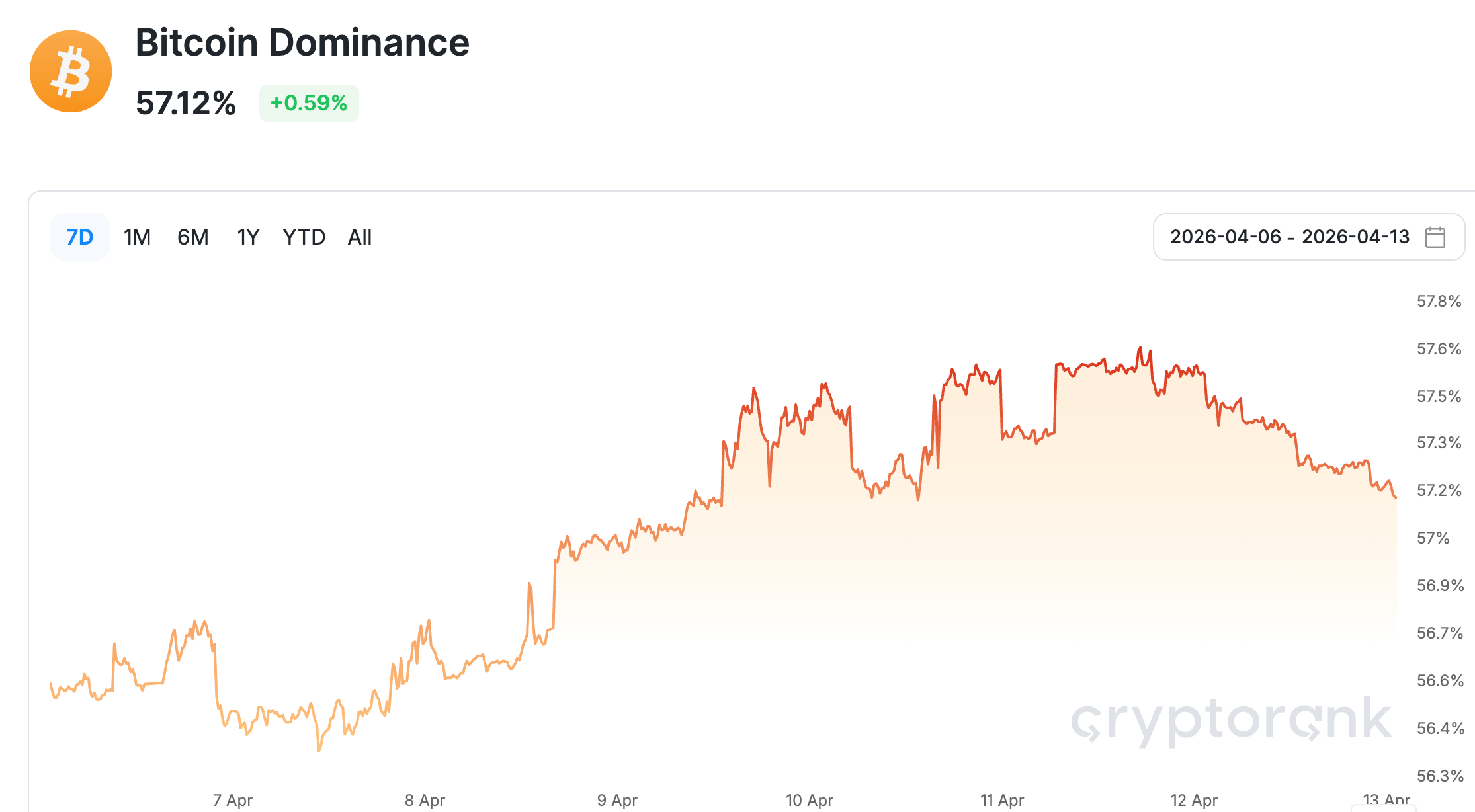Click the 10 Apr x-axis label
Image resolution: width=1475 pixels, height=812 pixels.
pos(809,800)
